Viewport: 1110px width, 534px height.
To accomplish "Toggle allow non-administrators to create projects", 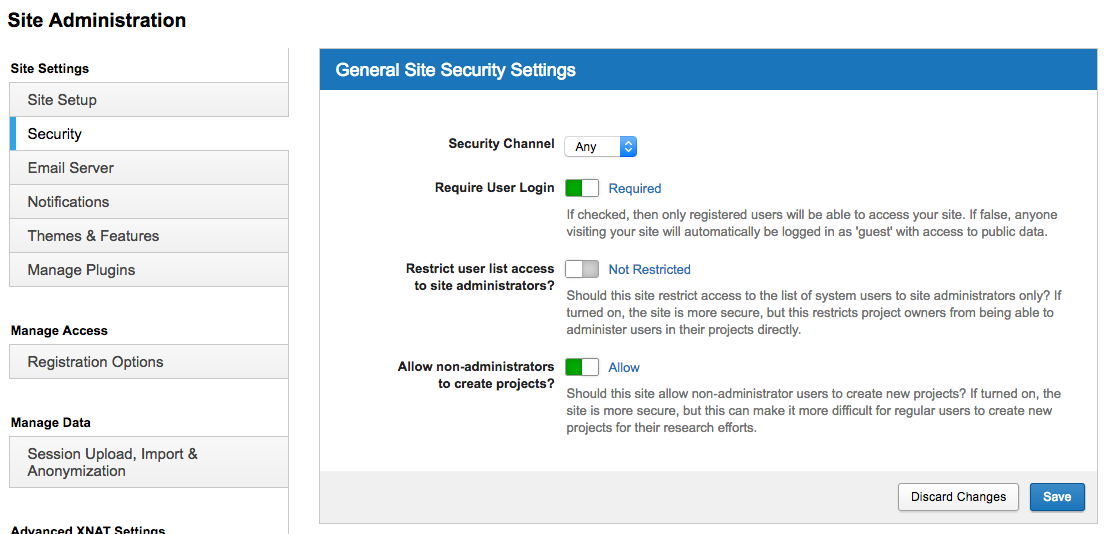I will (x=582, y=367).
